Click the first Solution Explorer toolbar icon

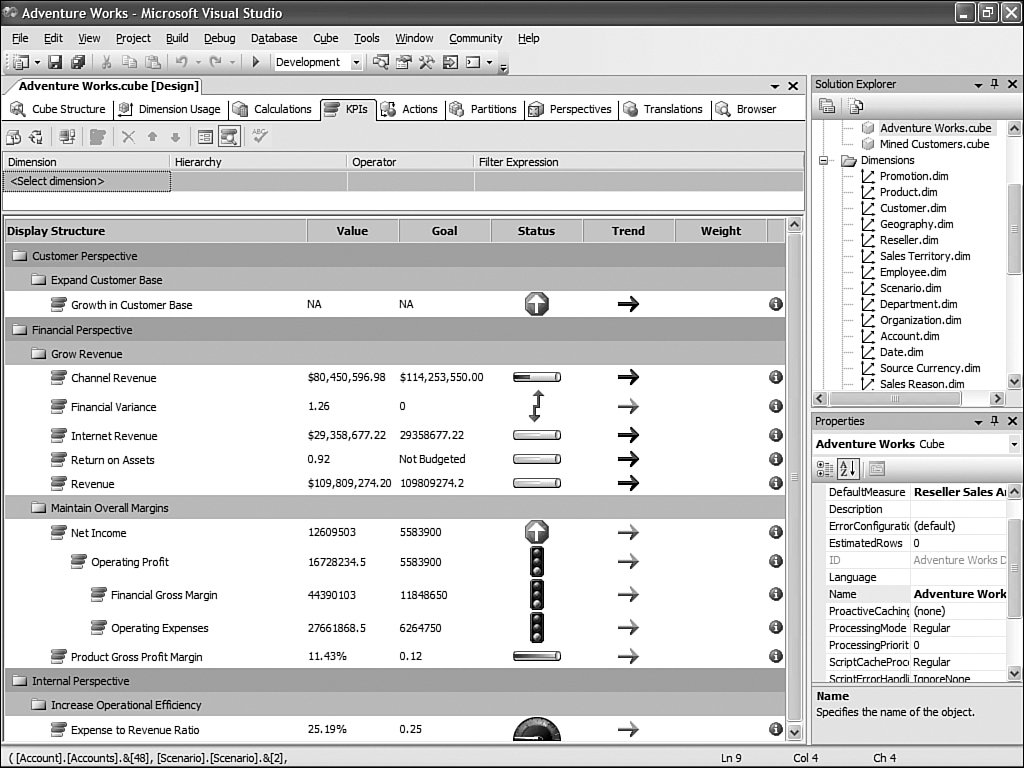827,106
